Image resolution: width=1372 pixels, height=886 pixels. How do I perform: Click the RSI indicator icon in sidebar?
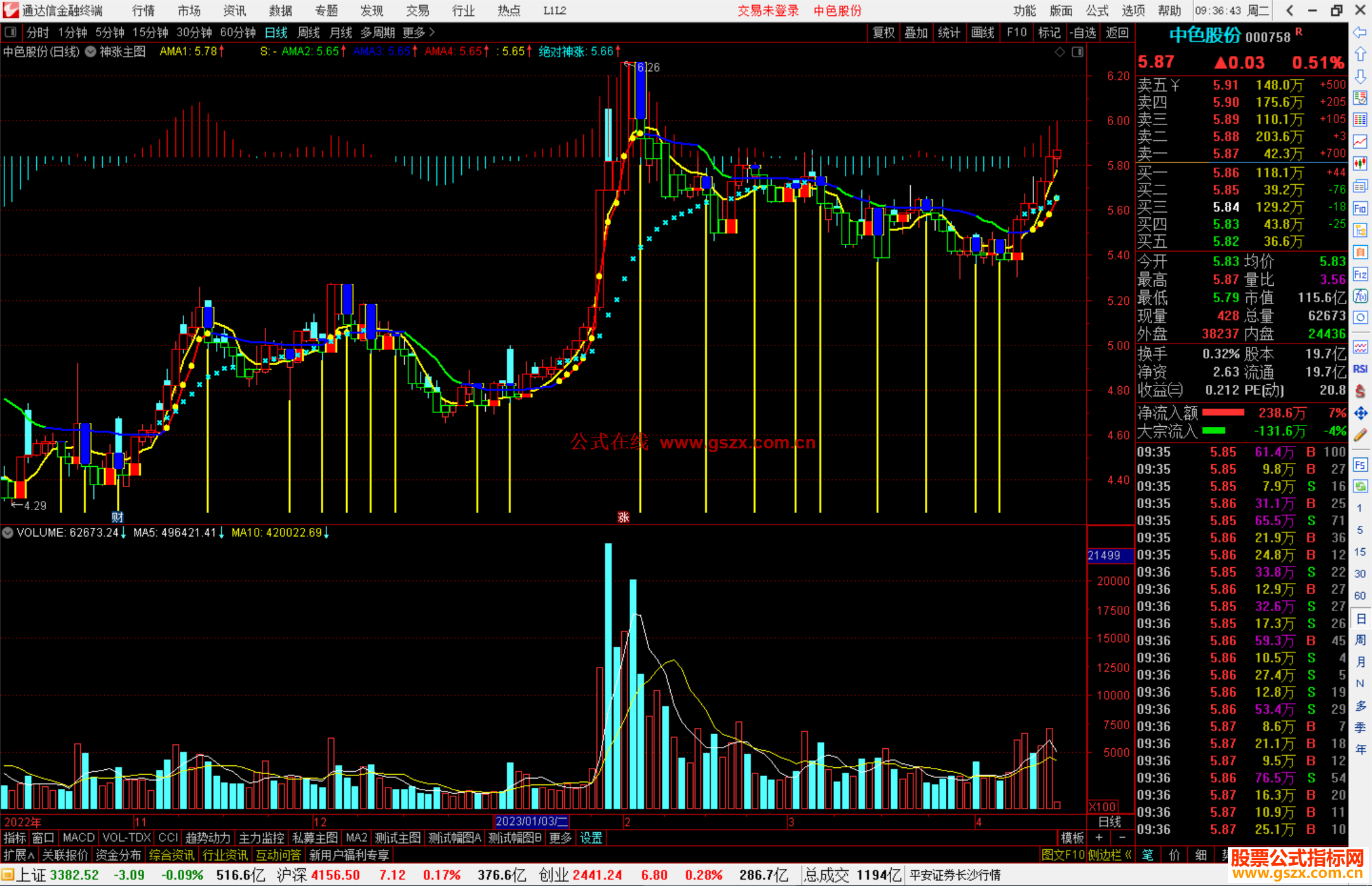tap(1360, 369)
